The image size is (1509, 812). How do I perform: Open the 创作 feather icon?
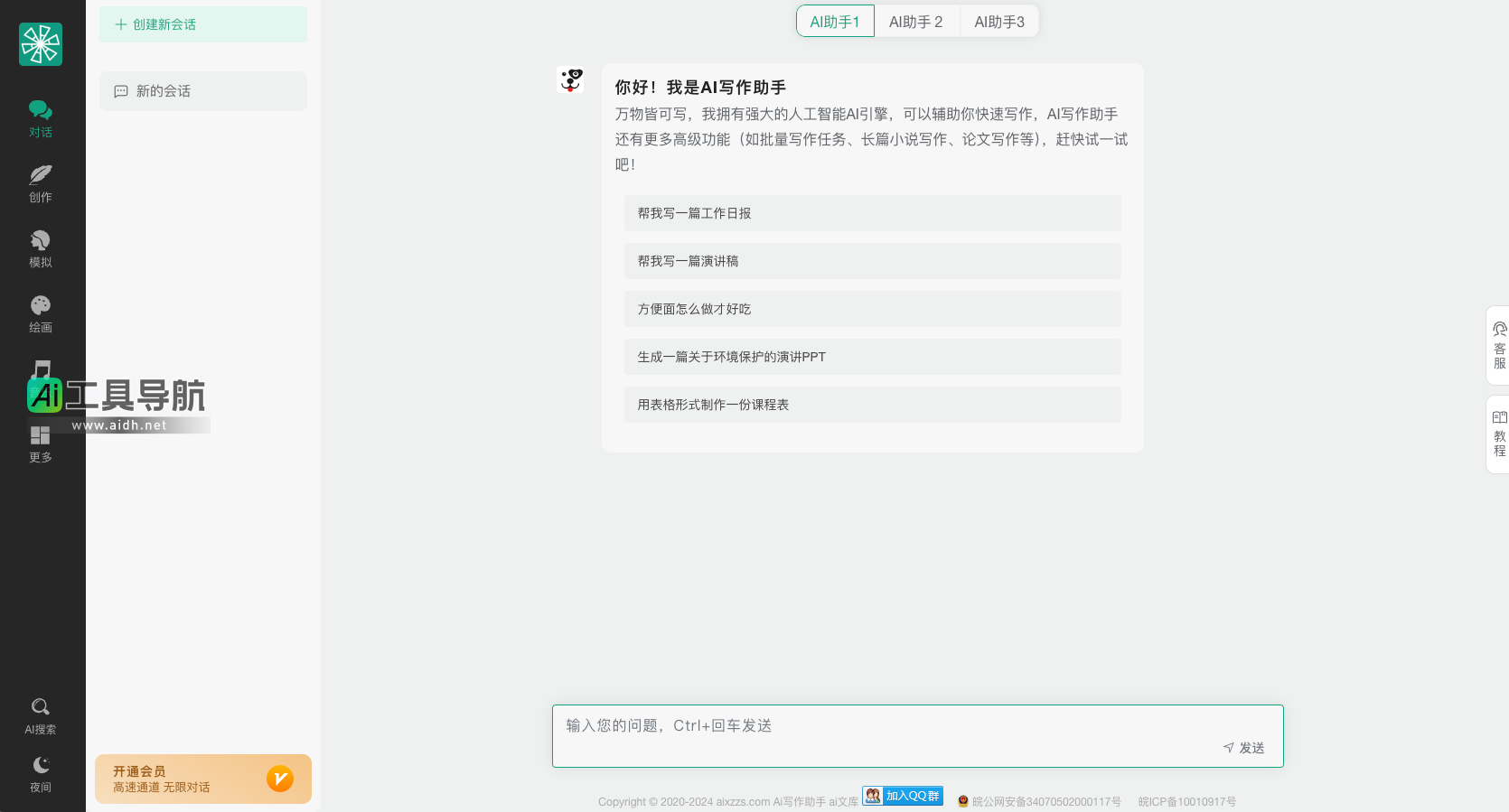(41, 183)
